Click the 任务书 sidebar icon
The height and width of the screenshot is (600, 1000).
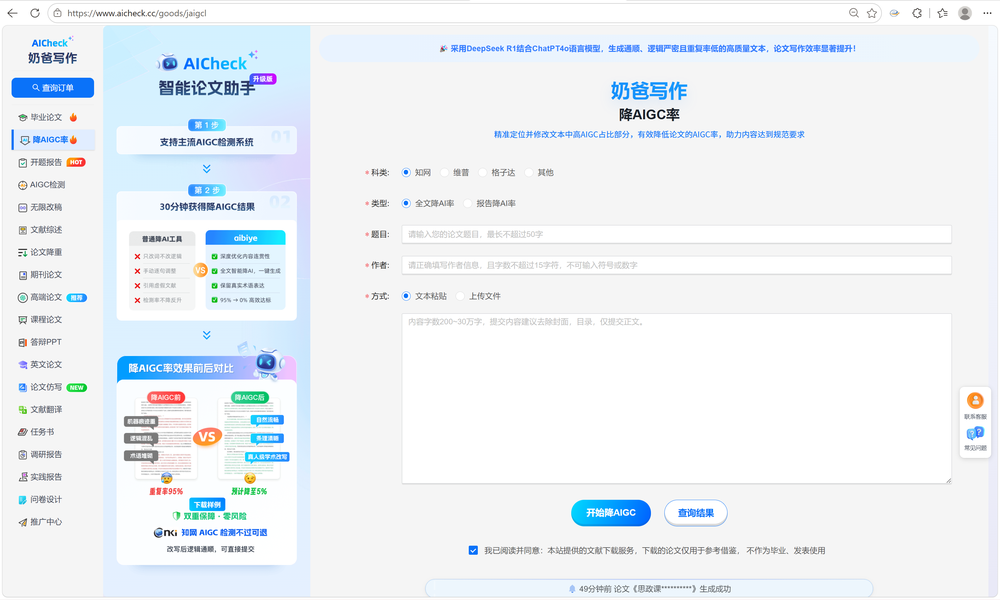click(22, 432)
